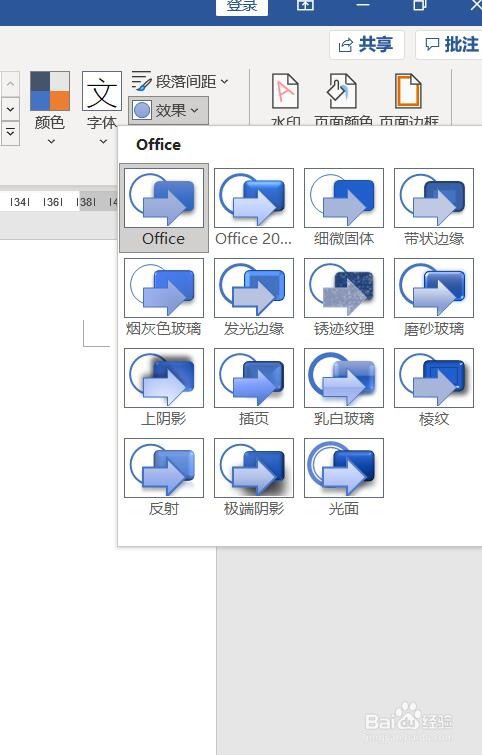Screen dimensions: 482x755
Task: Select the 发光边缘 effect
Action: point(254,298)
